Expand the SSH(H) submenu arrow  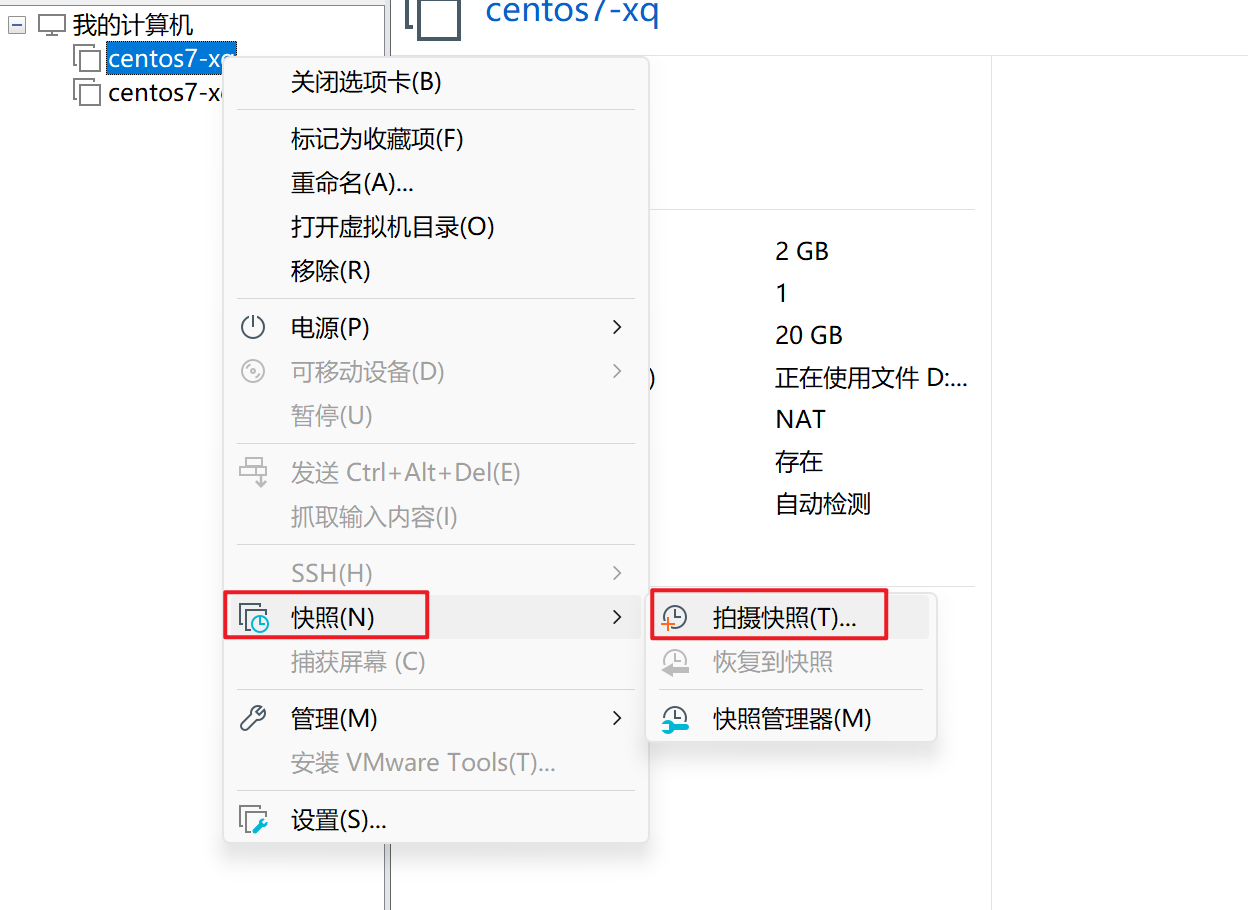(617, 573)
